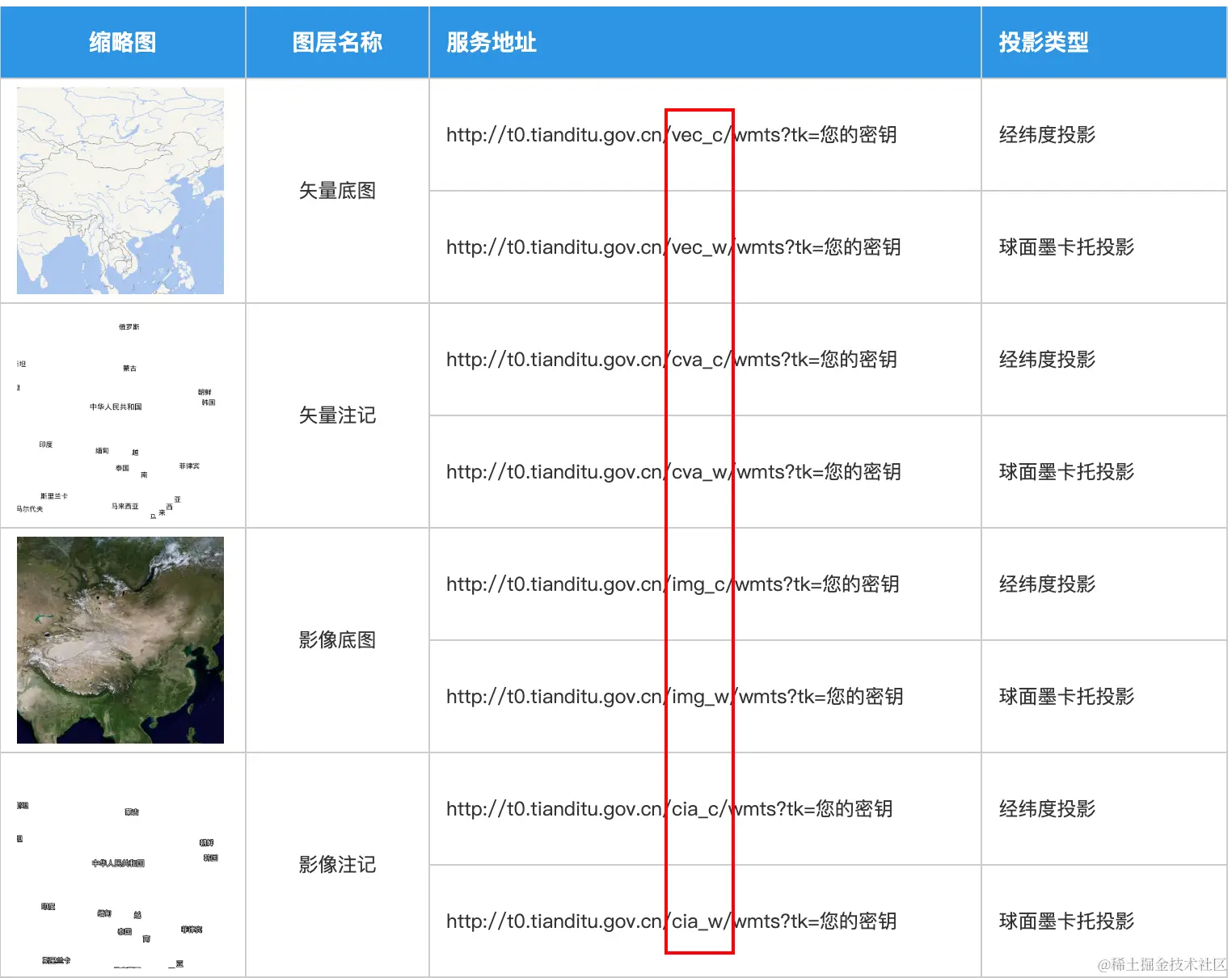Click the vec_c wmts service address
This screenshot has width=1232, height=978.
click(672, 135)
